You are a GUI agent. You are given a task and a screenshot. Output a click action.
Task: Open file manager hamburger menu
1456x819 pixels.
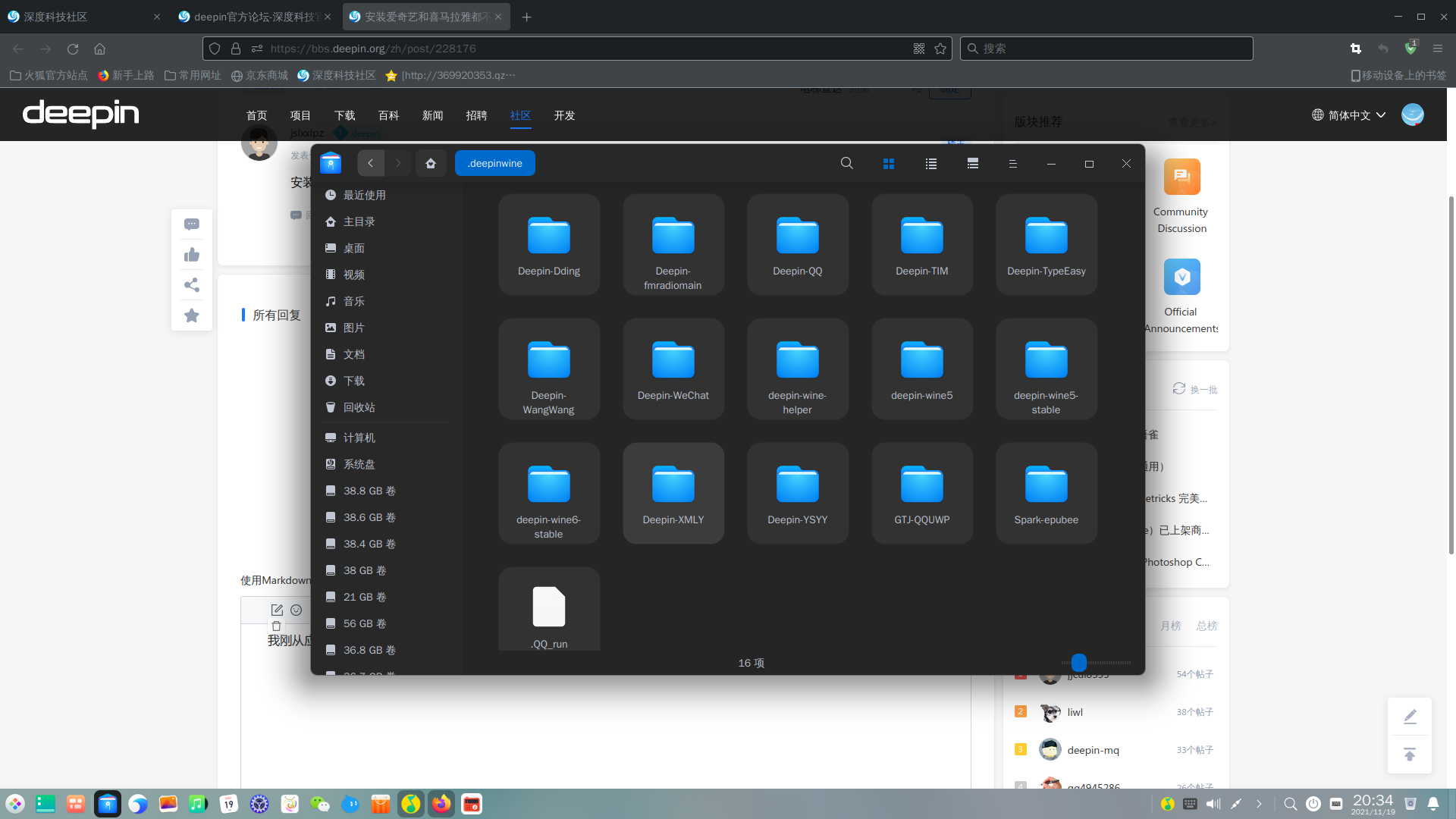[1012, 163]
